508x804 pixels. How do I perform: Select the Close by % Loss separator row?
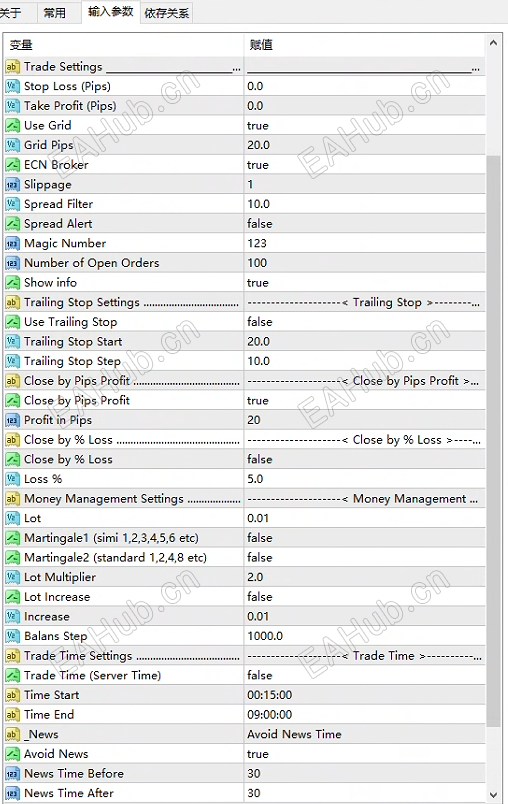[x=245, y=440]
